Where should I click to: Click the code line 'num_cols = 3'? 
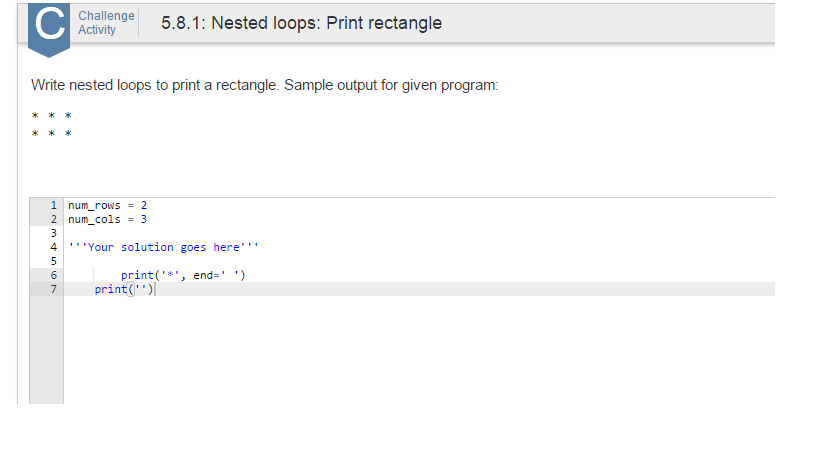(108, 219)
